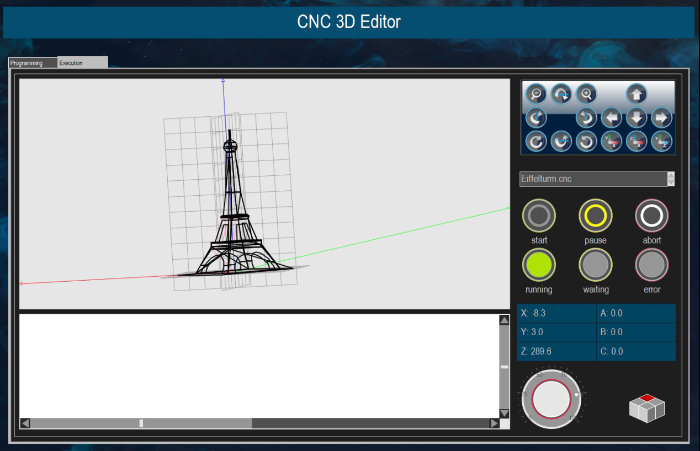Viewport: 700px width, 451px height.
Task: Rotate the view counterclockwise
Action: (x=586, y=142)
